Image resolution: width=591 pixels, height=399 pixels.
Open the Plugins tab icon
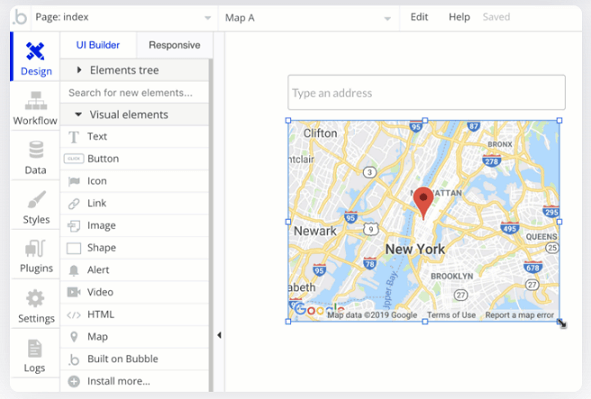35,248
